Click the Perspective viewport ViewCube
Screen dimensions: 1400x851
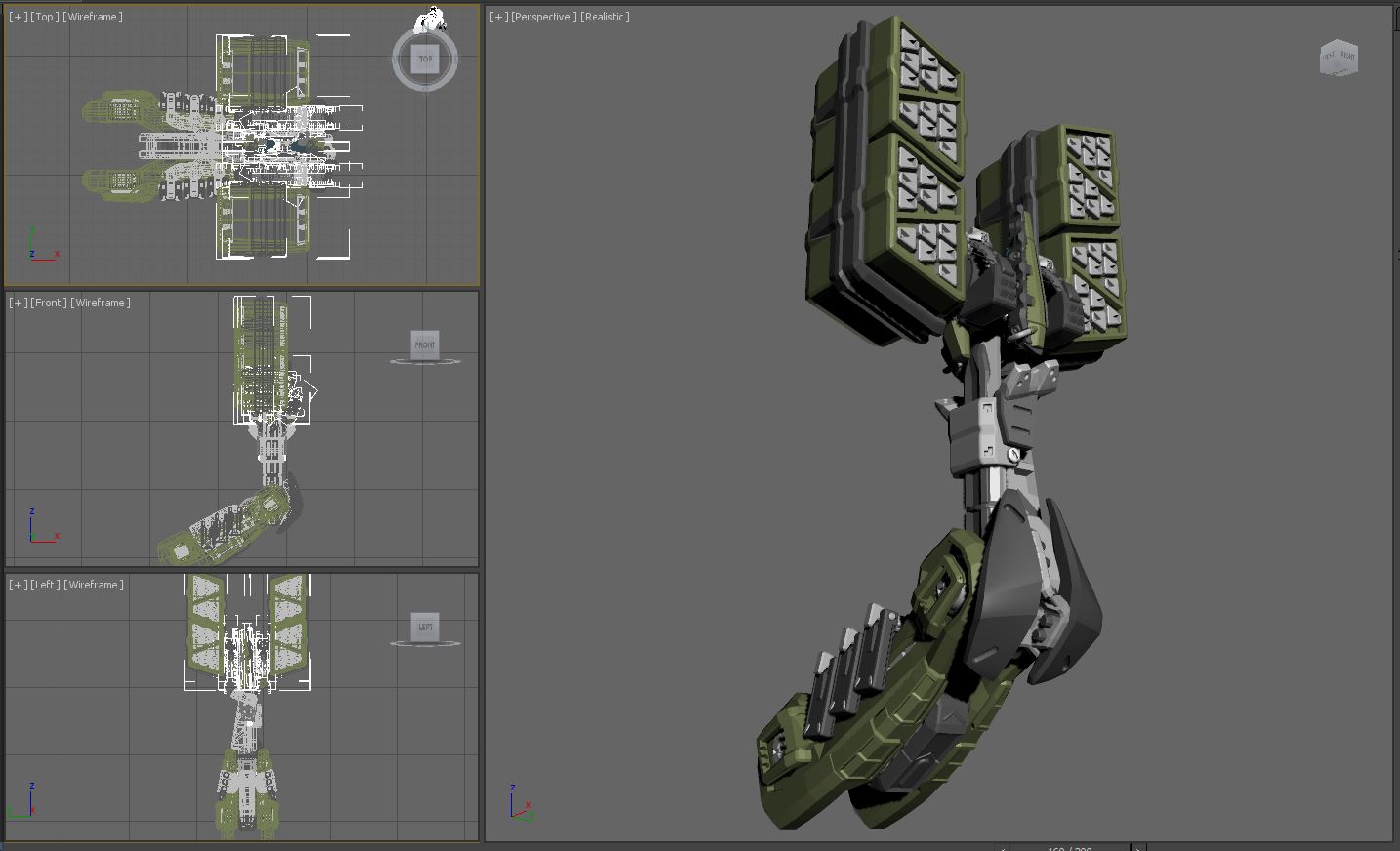coord(1338,58)
